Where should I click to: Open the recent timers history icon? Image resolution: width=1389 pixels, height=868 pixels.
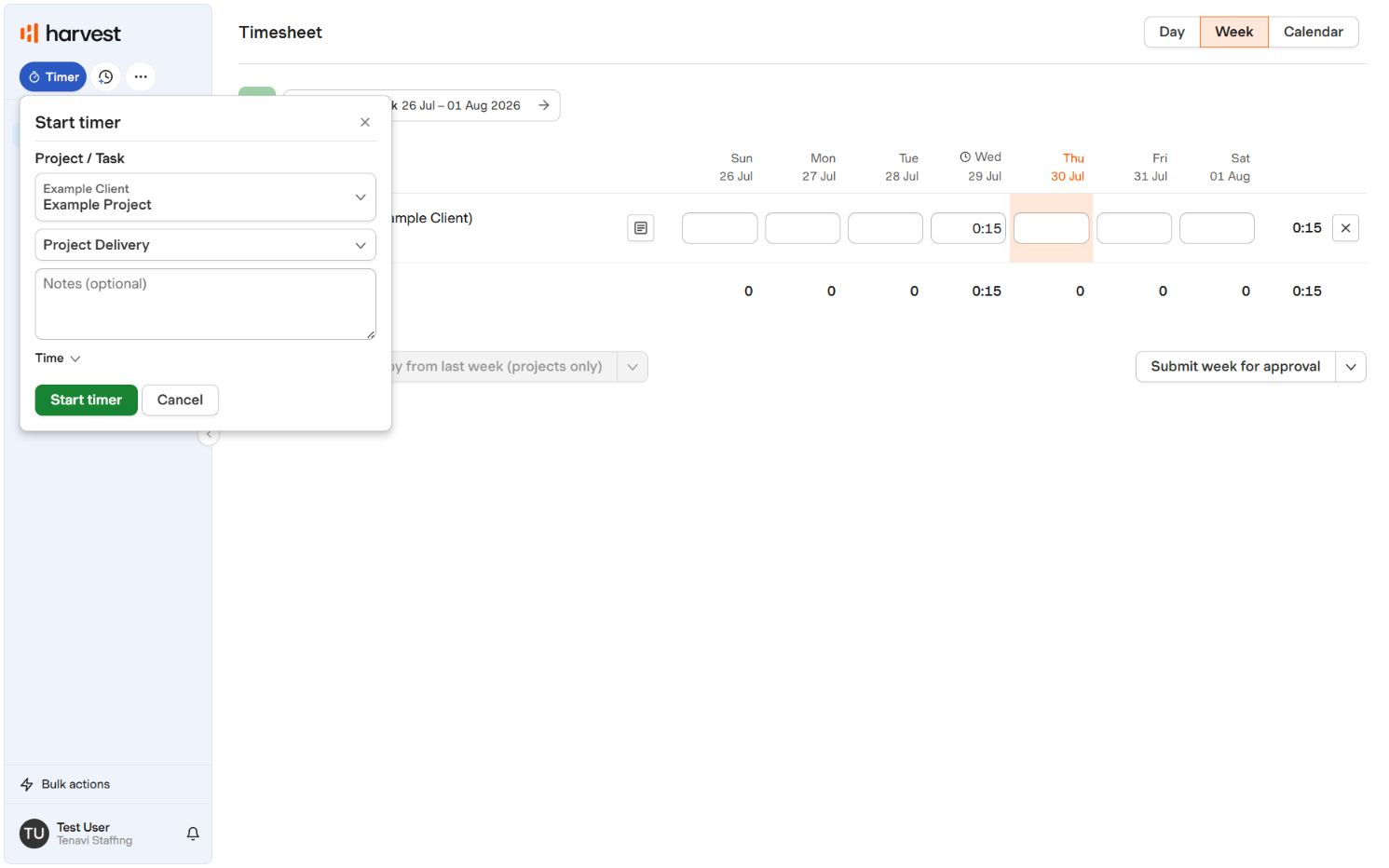106,76
